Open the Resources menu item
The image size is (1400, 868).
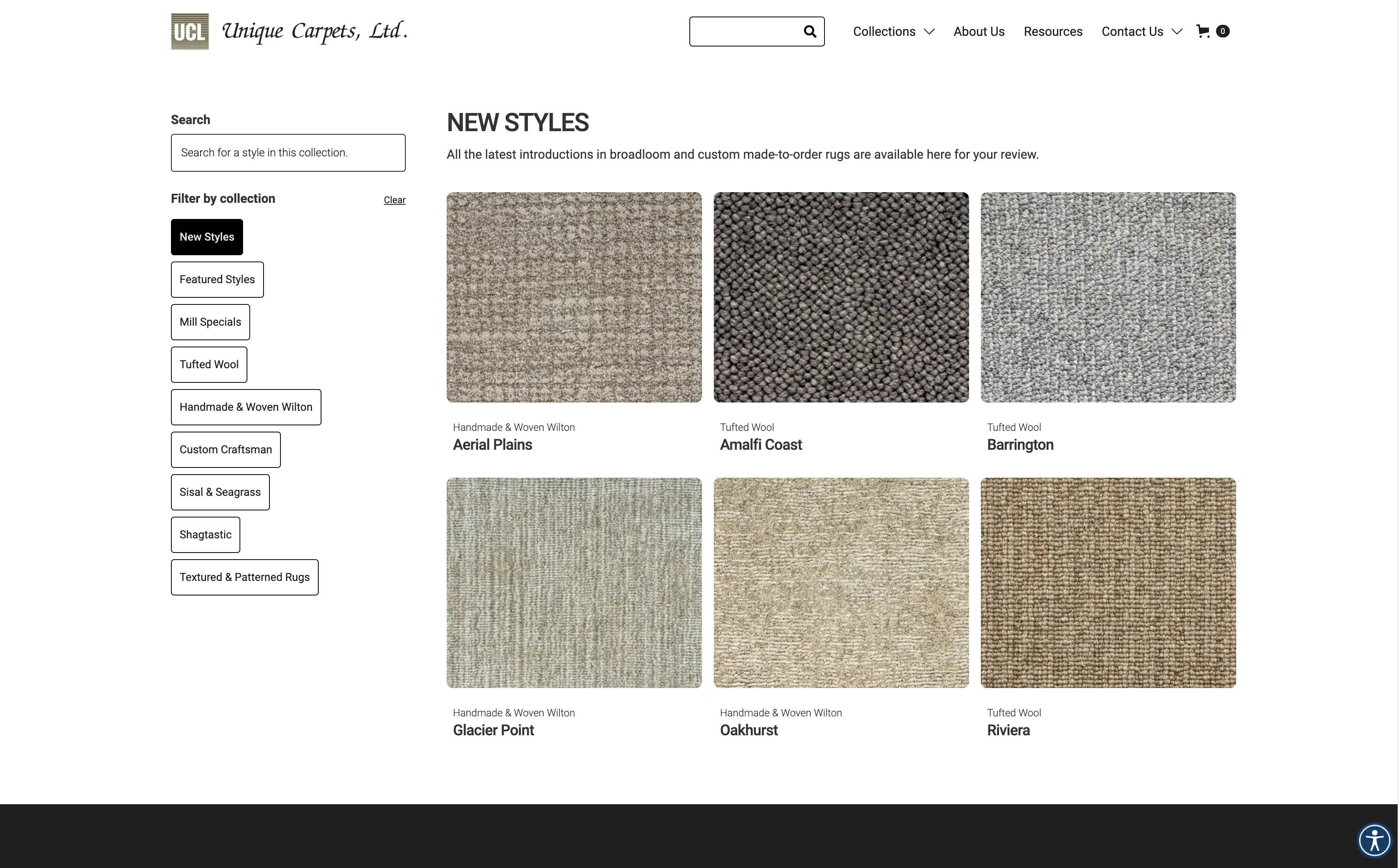tap(1053, 32)
